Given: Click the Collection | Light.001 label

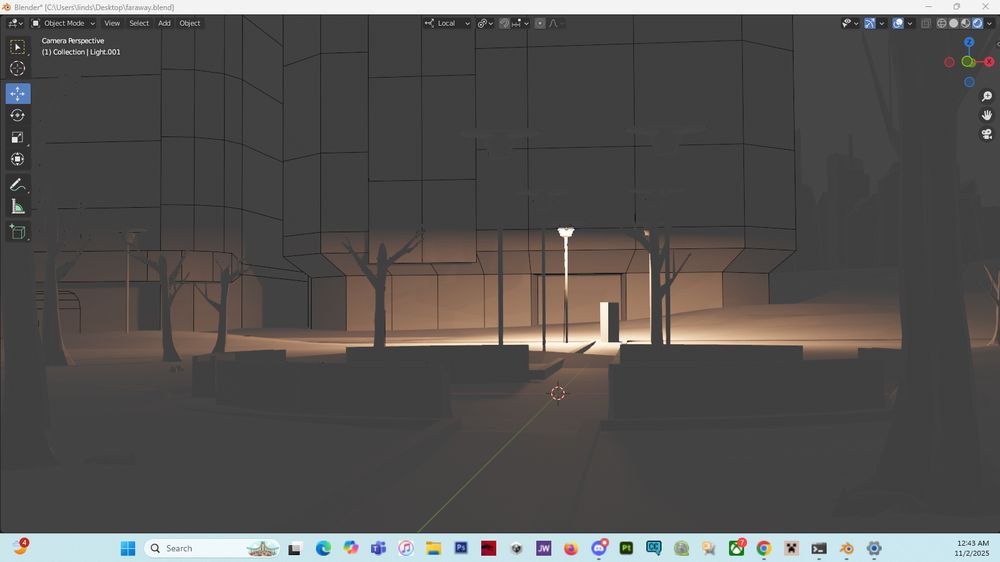Looking at the screenshot, I should click(x=81, y=52).
